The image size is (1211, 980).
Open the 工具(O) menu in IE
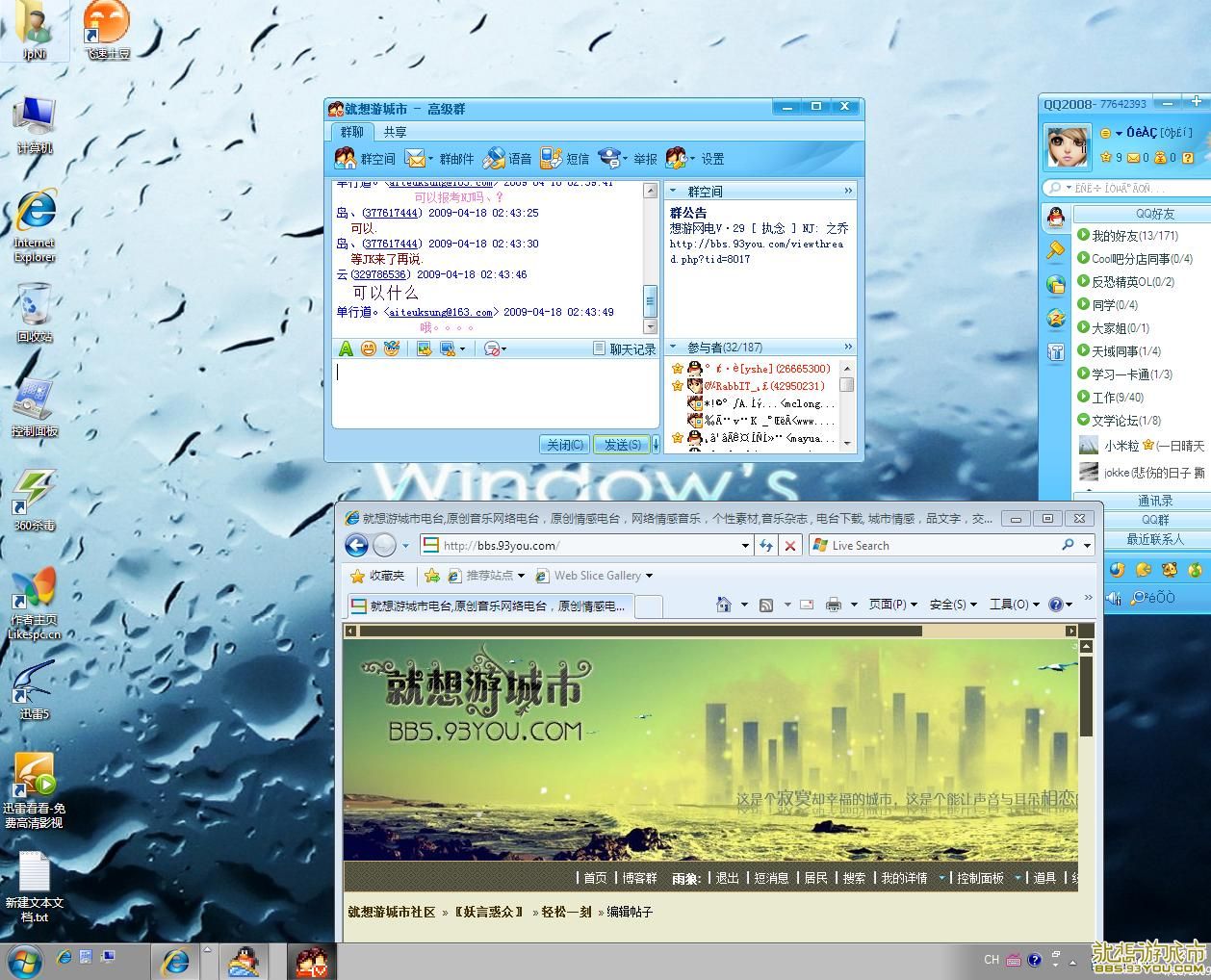[x=1014, y=605]
